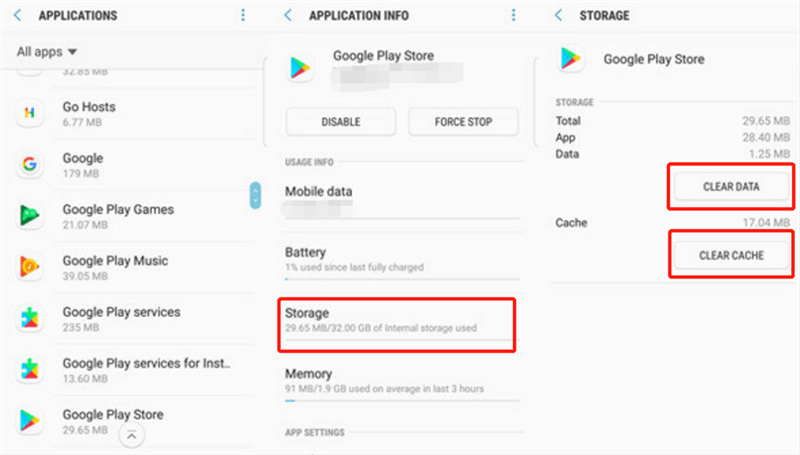Tap the Google app icon
The width and height of the screenshot is (800, 455).
point(31,164)
